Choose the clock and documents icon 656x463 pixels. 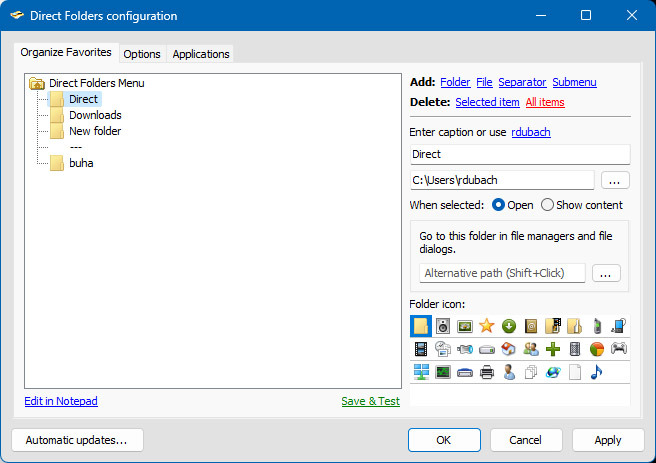pos(443,348)
